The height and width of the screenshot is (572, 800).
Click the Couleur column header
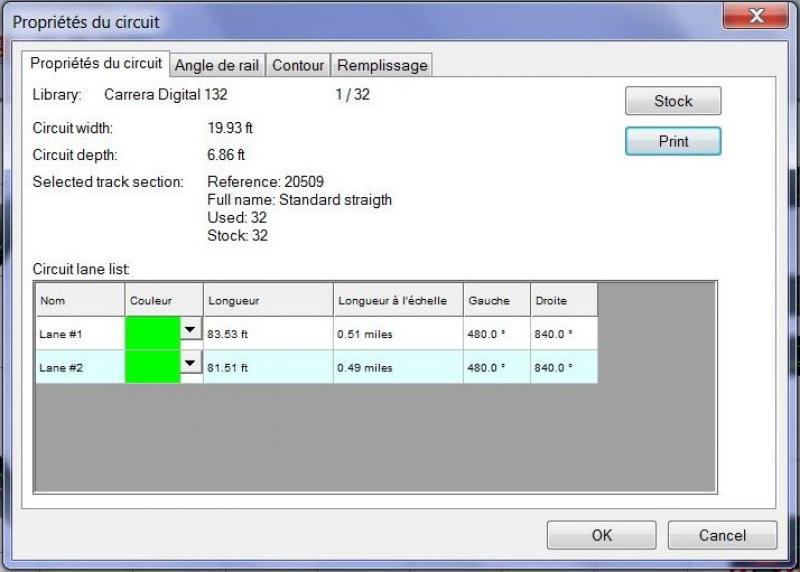[x=163, y=300]
